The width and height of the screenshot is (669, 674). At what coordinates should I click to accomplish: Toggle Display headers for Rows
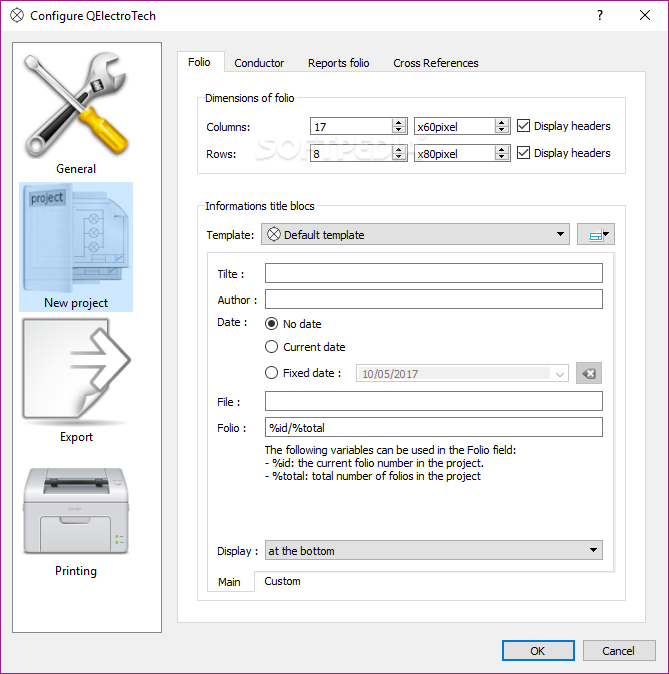(563, 153)
